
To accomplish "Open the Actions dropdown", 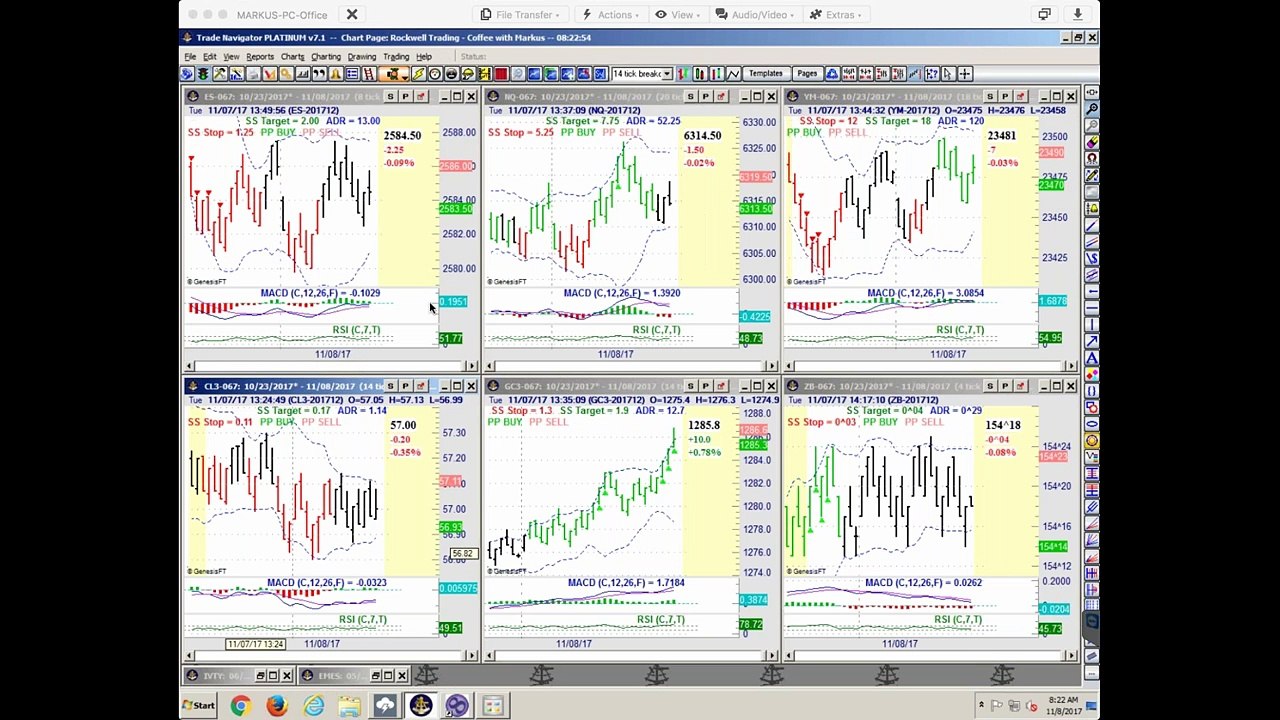I will click(x=613, y=15).
